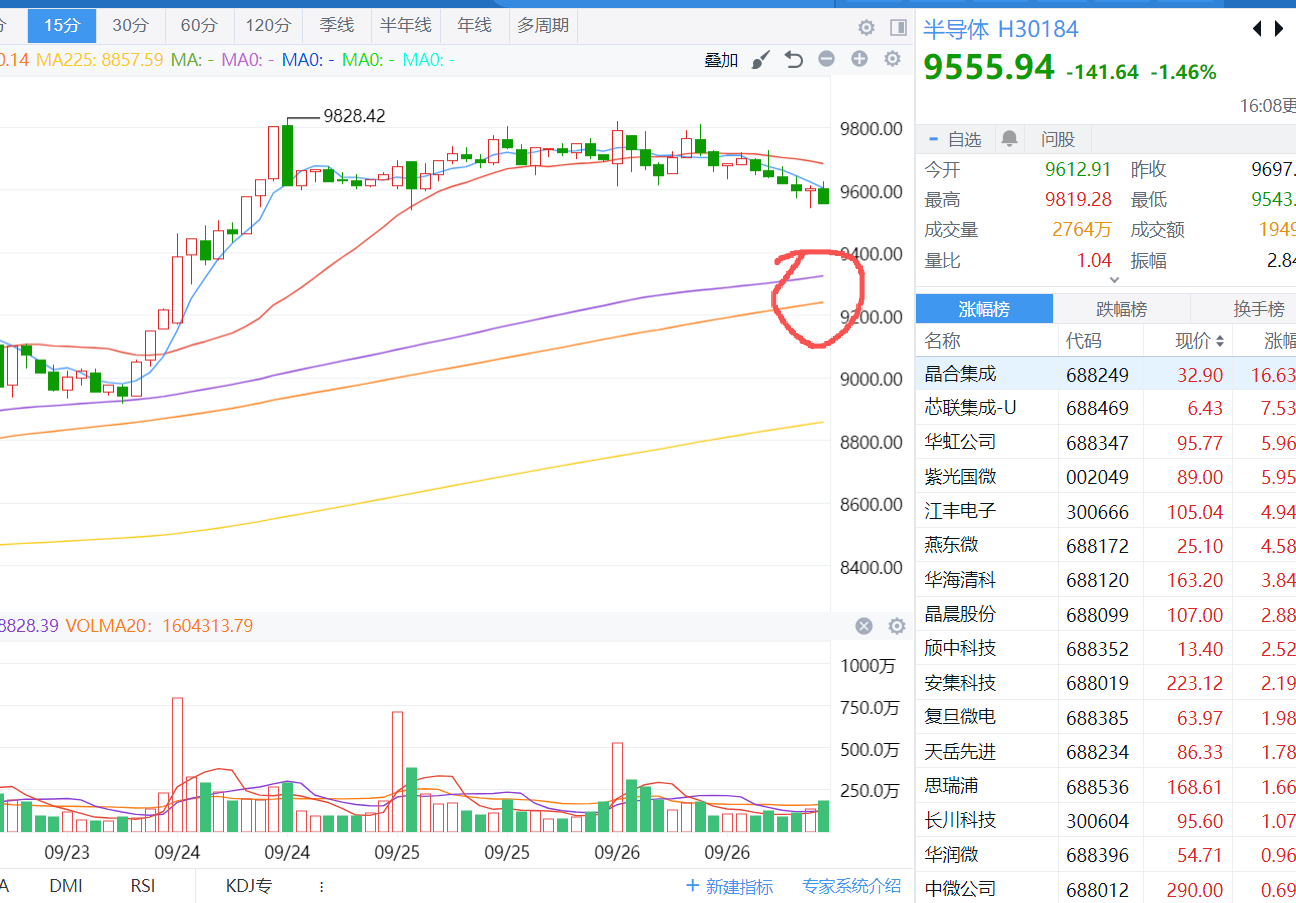Switch to 跌幅榜 tab
The width and height of the screenshot is (1296, 903).
pyautogui.click(x=1121, y=309)
